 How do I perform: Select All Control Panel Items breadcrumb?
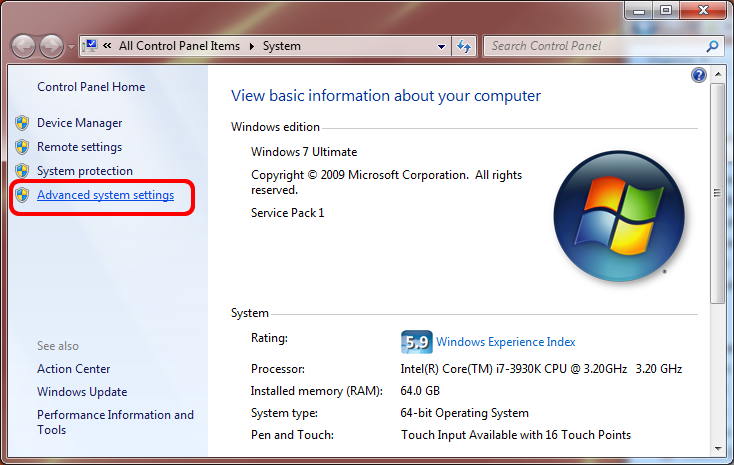point(179,46)
